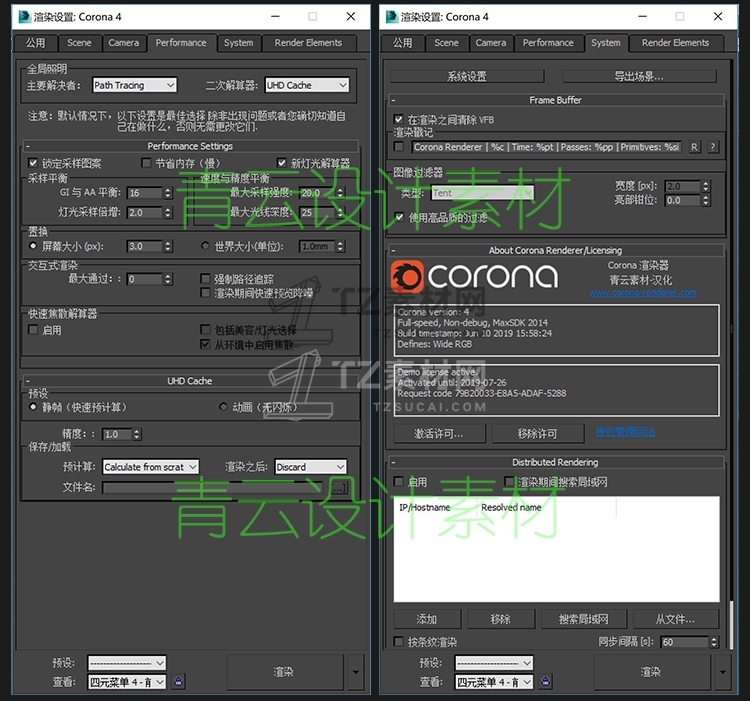Select 屏幕大小 (px) radio button
Viewport: 750px width, 701px height.
33,246
